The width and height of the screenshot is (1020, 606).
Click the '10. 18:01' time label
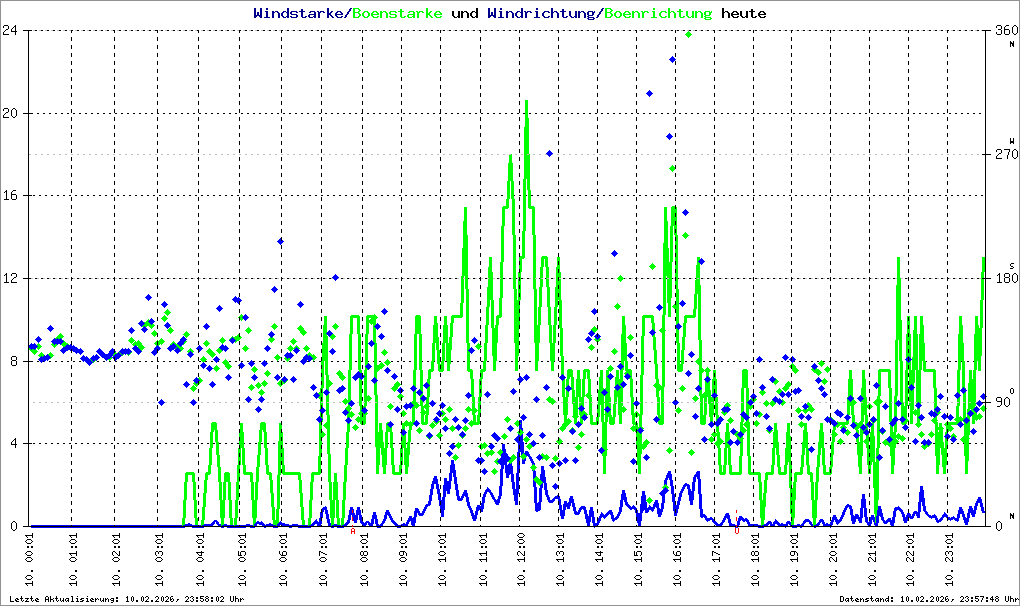click(x=755, y=560)
